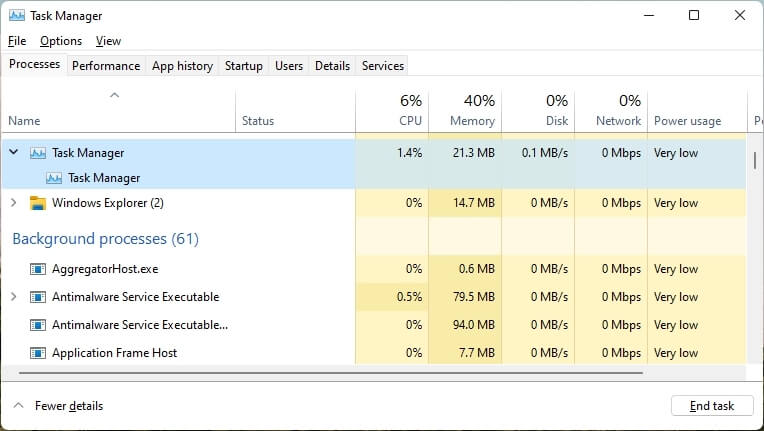
Task: Click the 1.4% CPU value
Action: click(409, 153)
